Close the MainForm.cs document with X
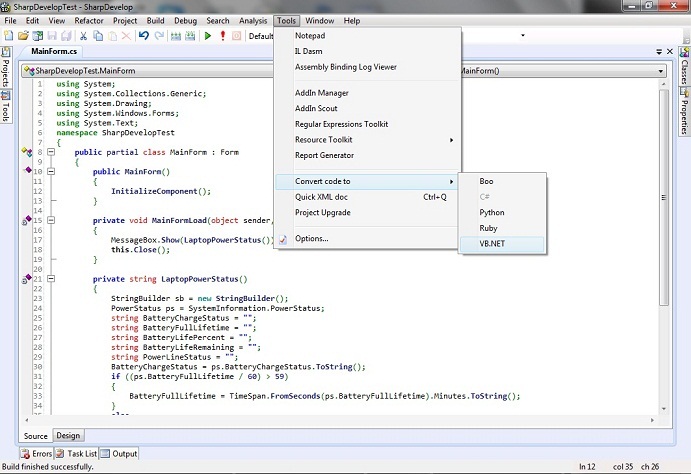The width and height of the screenshot is (691, 474). [x=670, y=52]
